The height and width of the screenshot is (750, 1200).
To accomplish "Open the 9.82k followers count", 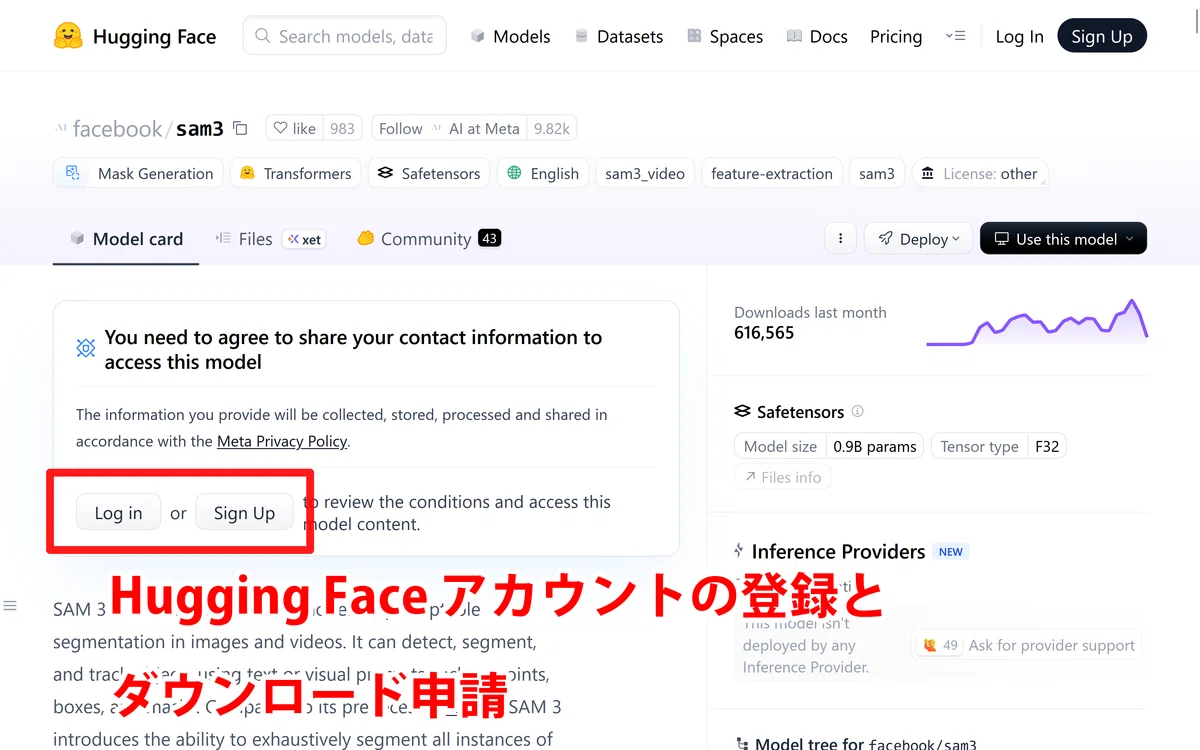I will [552, 128].
